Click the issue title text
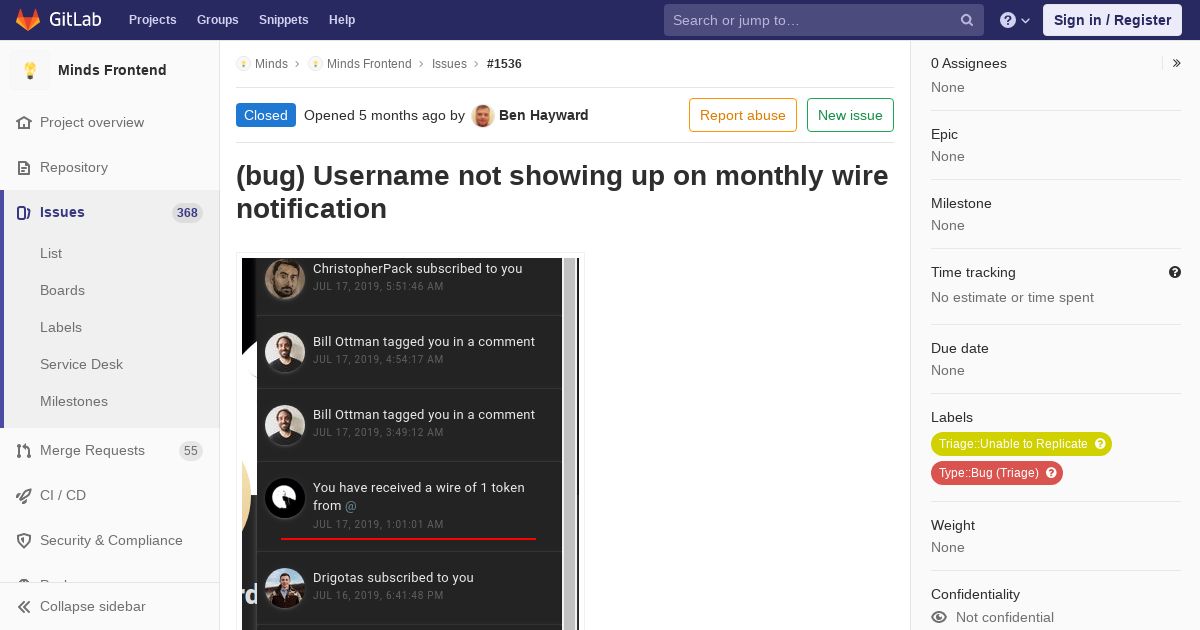Image resolution: width=1200 pixels, height=630 pixels. (x=562, y=192)
